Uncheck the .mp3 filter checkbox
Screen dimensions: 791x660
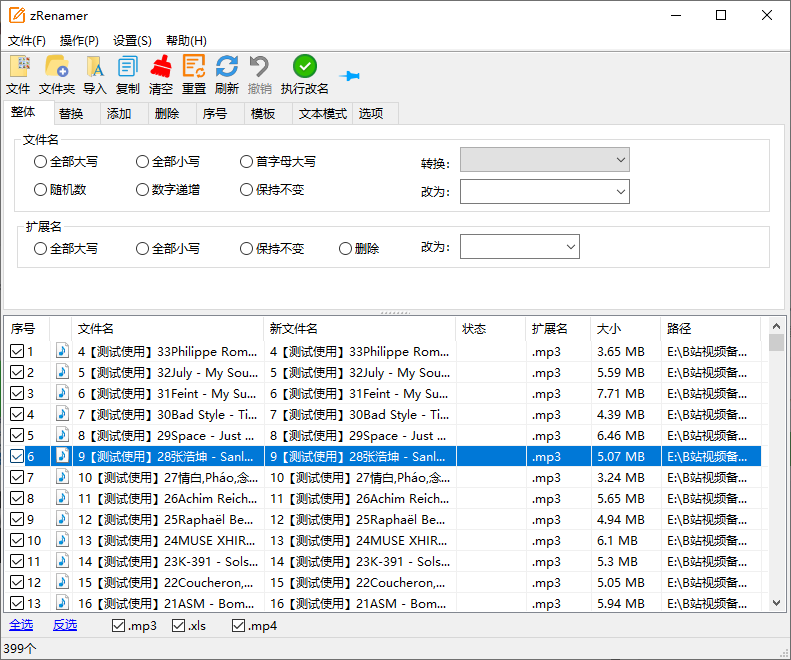coord(119,626)
